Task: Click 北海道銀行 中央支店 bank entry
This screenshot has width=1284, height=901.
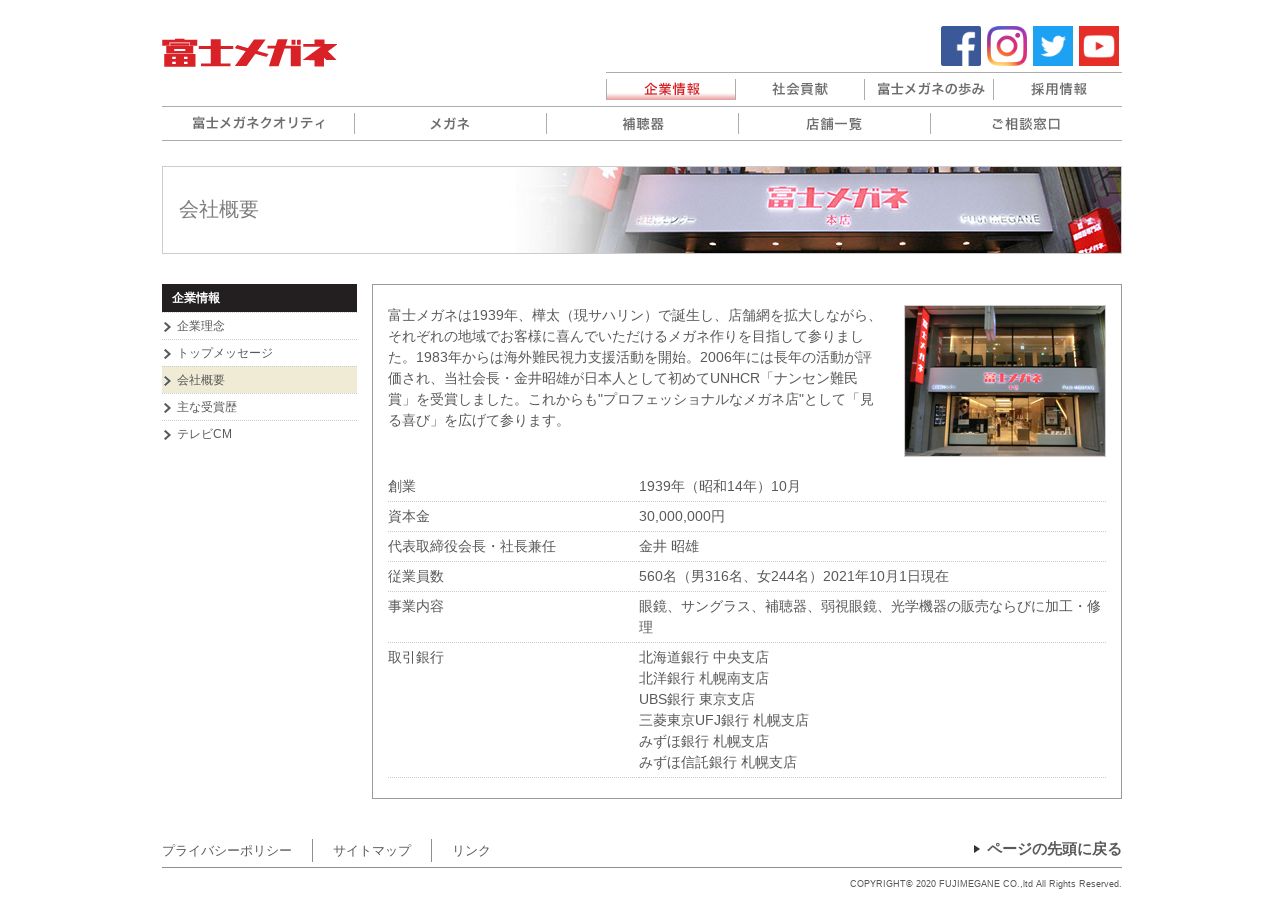Action: (704, 658)
